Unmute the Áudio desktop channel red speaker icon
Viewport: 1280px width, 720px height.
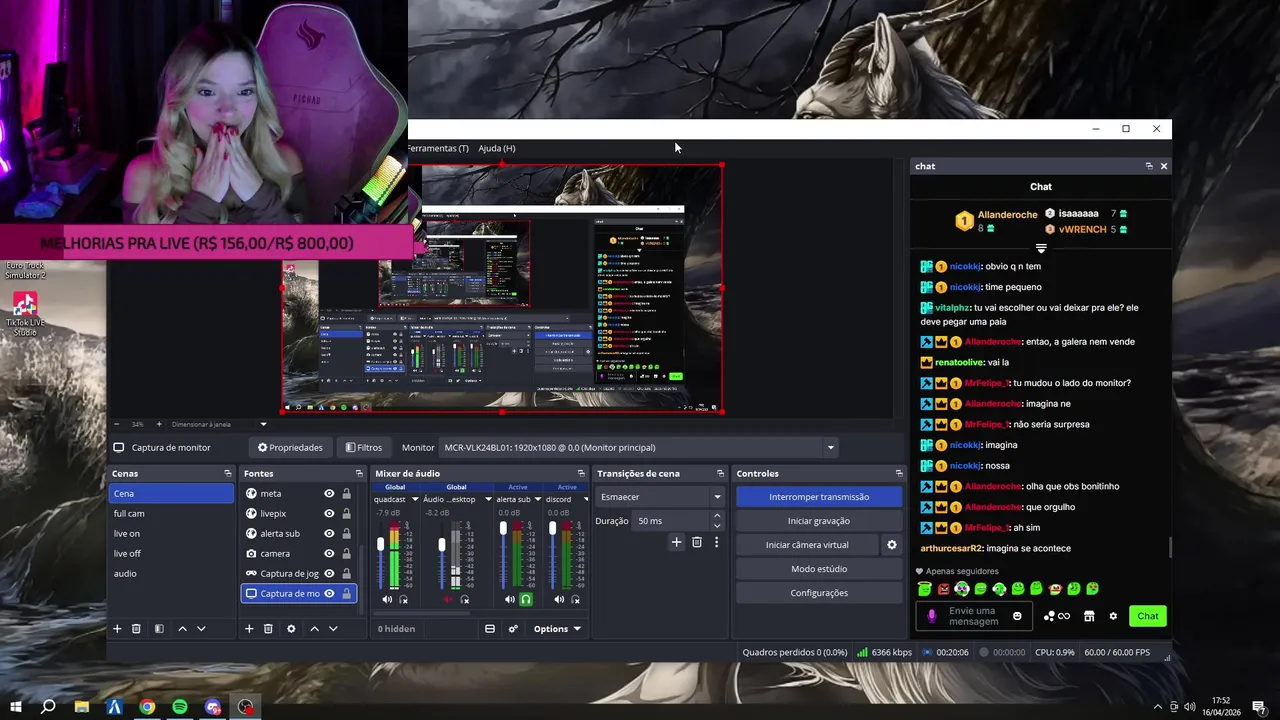click(448, 600)
